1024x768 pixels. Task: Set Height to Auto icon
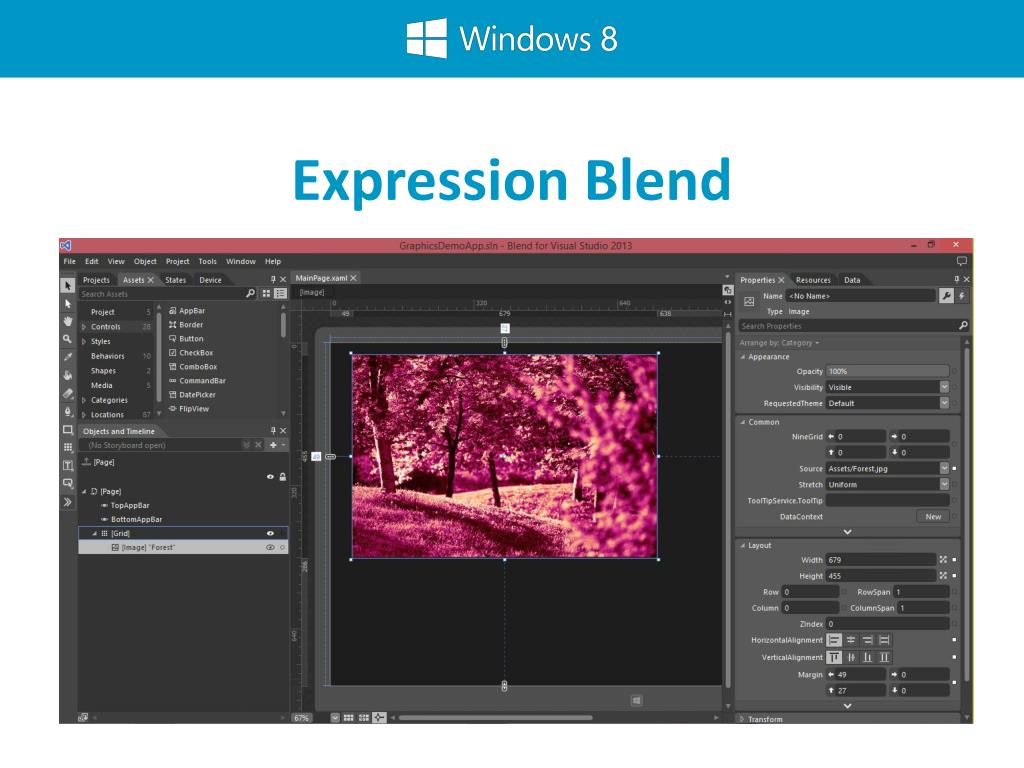click(x=943, y=575)
